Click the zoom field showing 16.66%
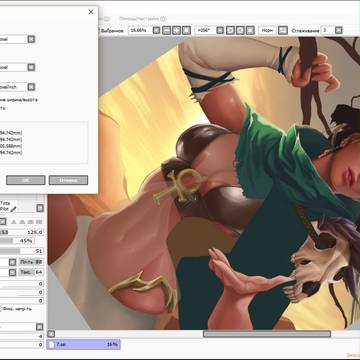The width and height of the screenshot is (360, 360). click(x=140, y=30)
